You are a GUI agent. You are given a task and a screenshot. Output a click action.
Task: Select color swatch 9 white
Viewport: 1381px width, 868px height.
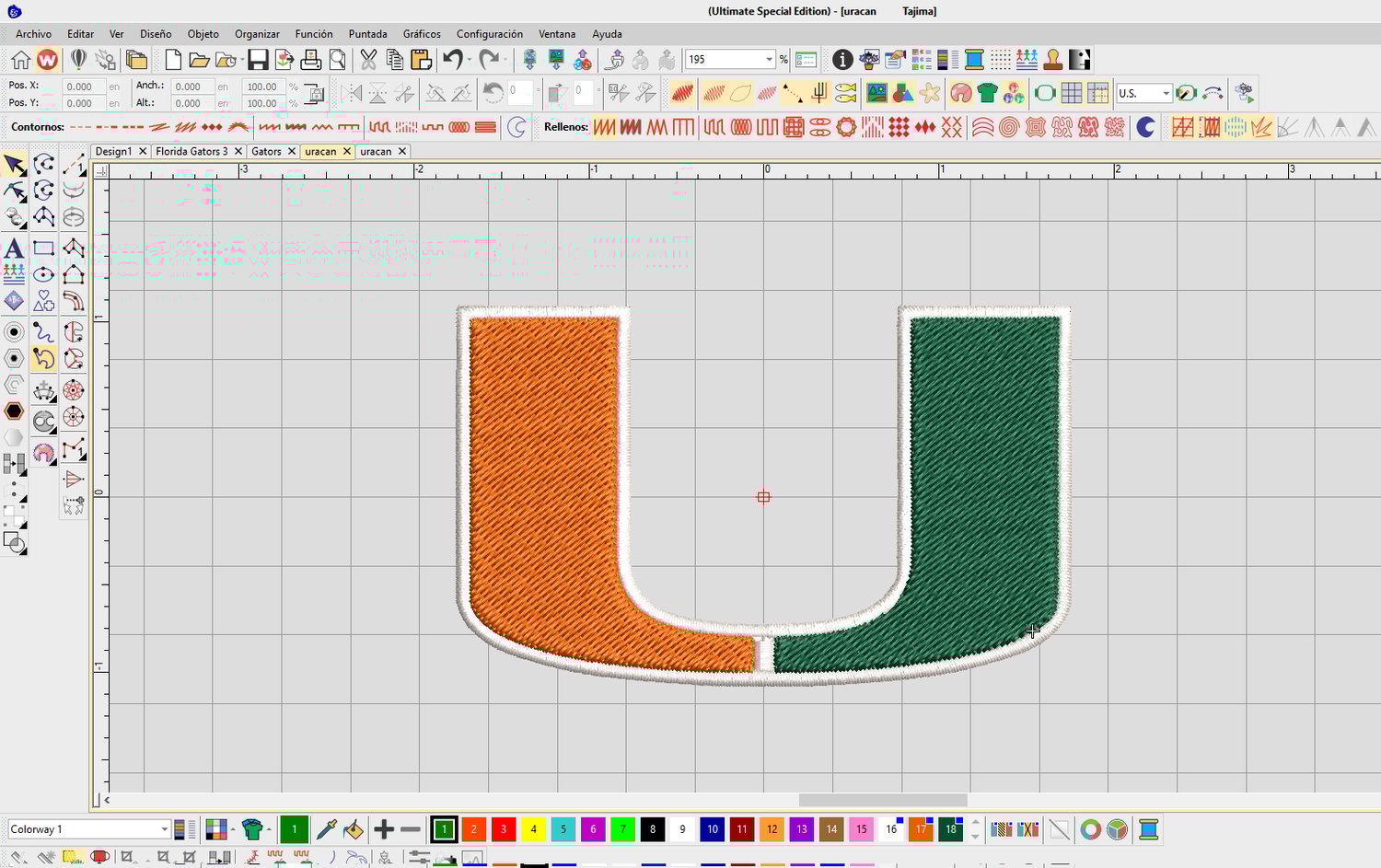click(x=682, y=829)
